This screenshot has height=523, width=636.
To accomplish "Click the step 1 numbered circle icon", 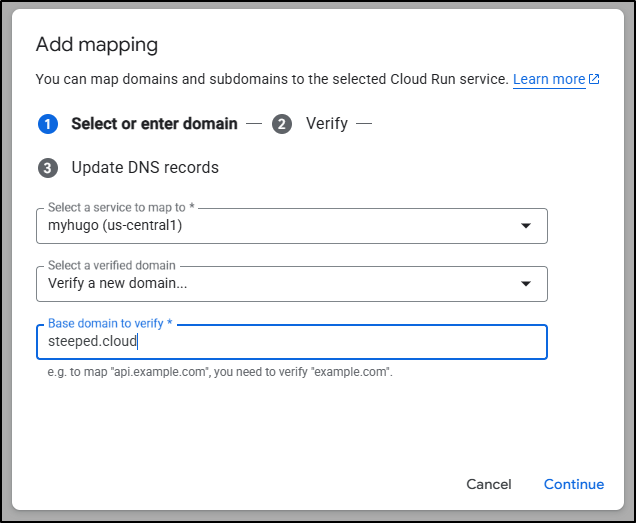I will click(47, 124).
